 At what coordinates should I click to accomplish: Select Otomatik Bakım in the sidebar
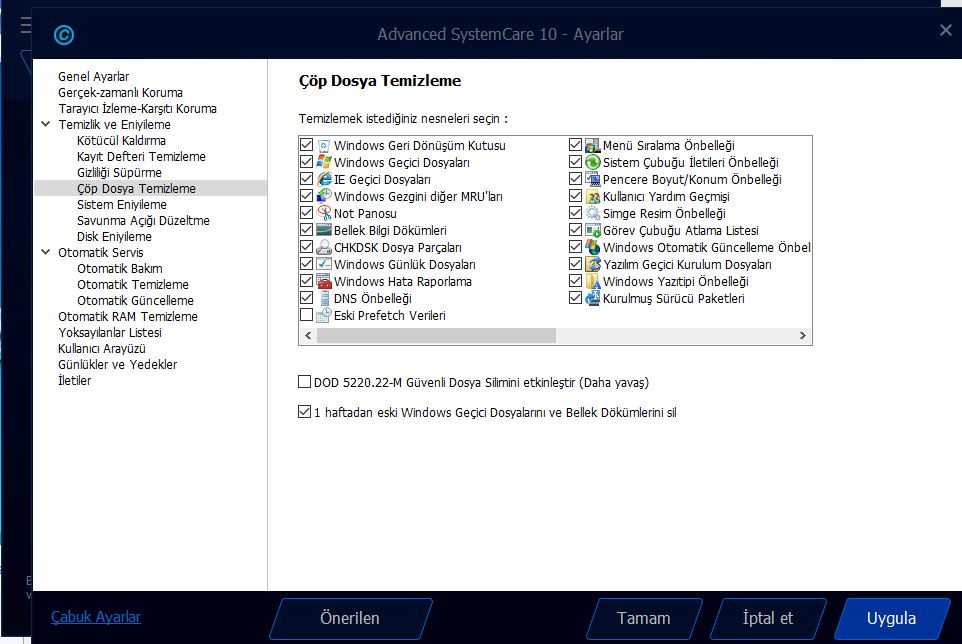click(120, 269)
